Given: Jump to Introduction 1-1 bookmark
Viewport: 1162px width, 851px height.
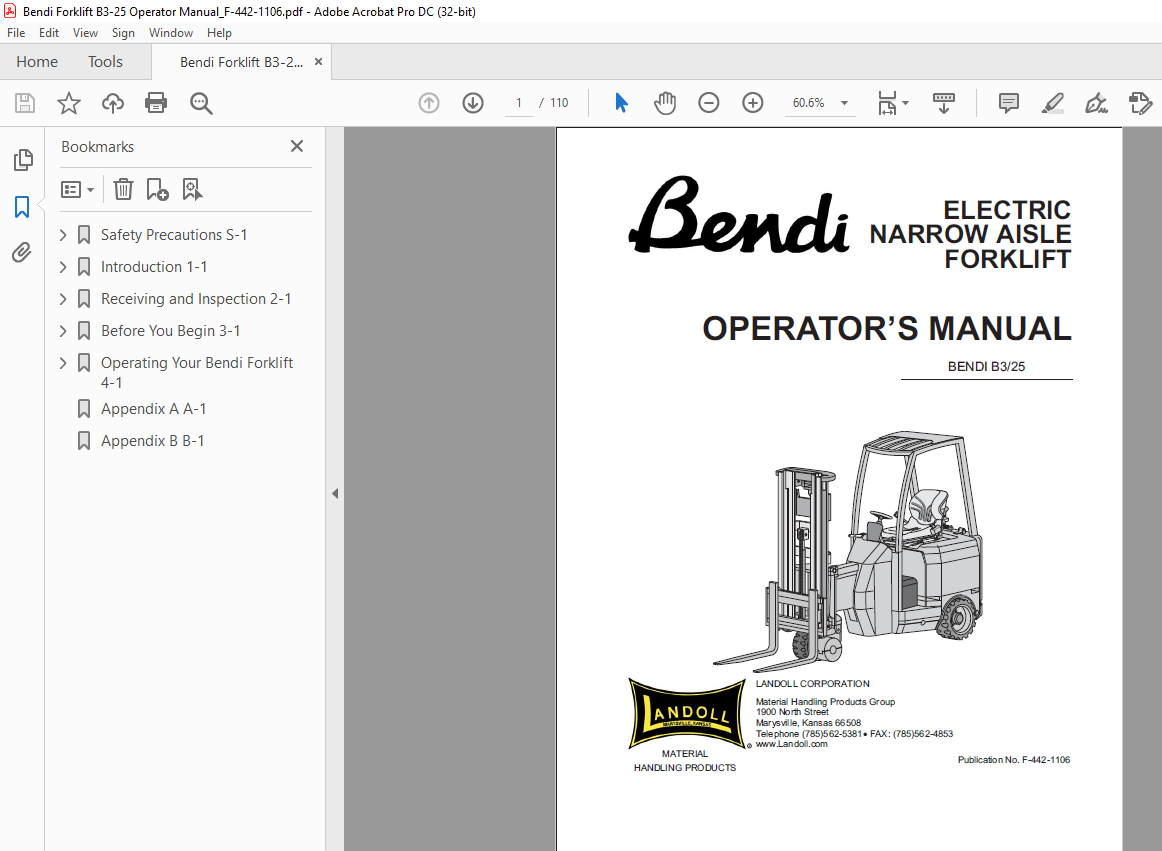Looking at the screenshot, I should [154, 267].
